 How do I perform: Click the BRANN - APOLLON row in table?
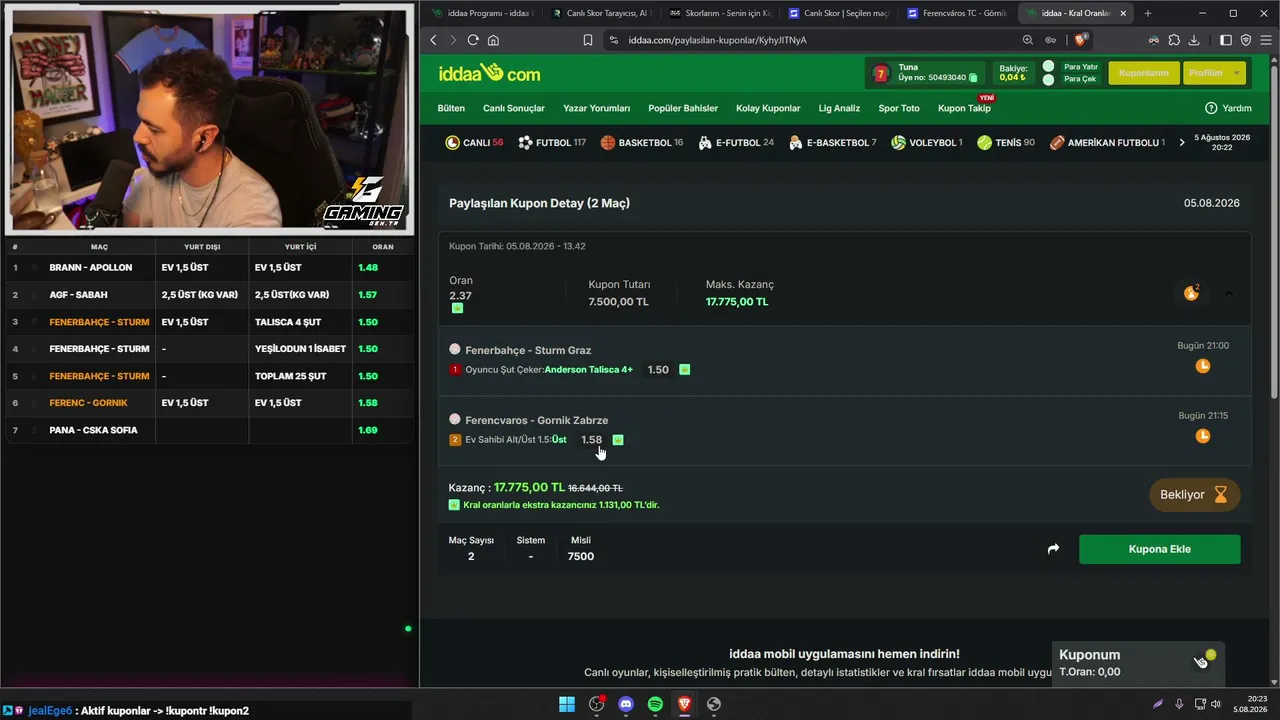(x=208, y=268)
